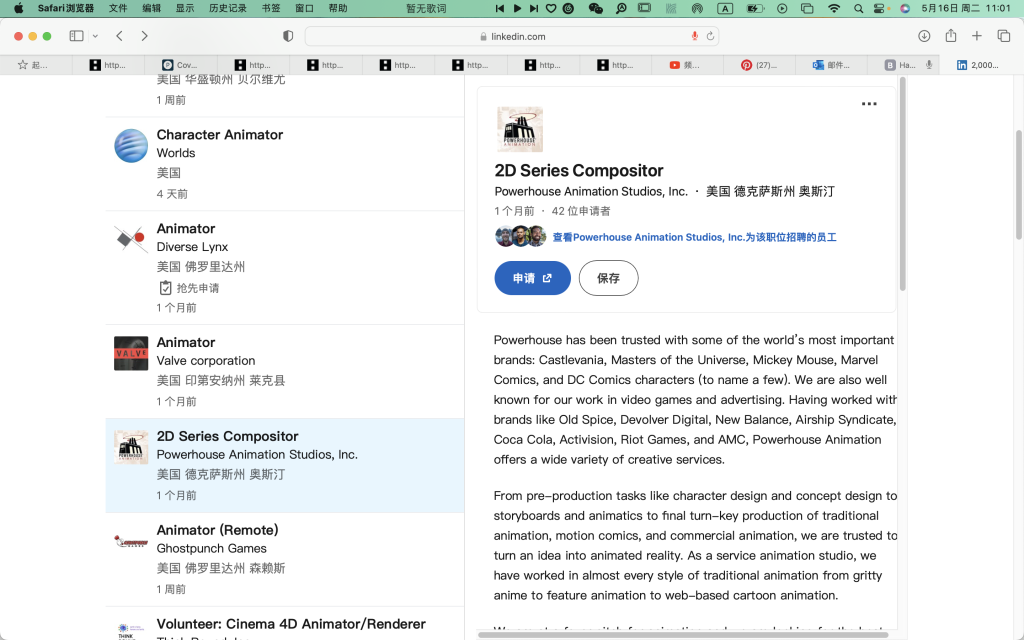Viewport: 1024px width, 640px height.
Task: Open the Safari浏览器 menu
Action: coord(65,8)
